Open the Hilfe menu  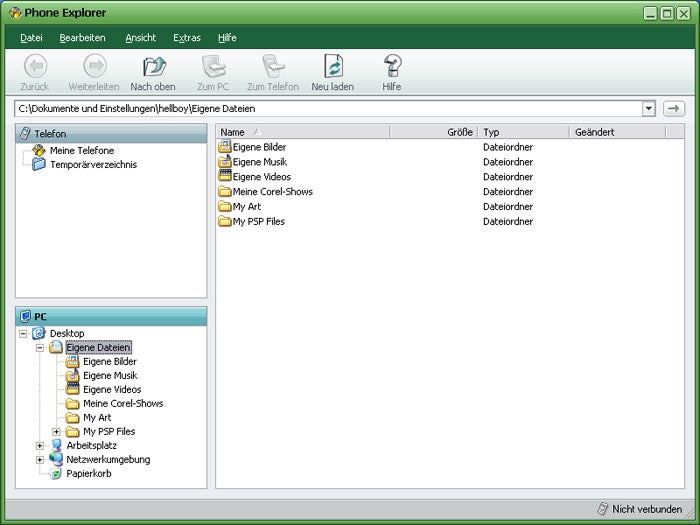[227, 38]
